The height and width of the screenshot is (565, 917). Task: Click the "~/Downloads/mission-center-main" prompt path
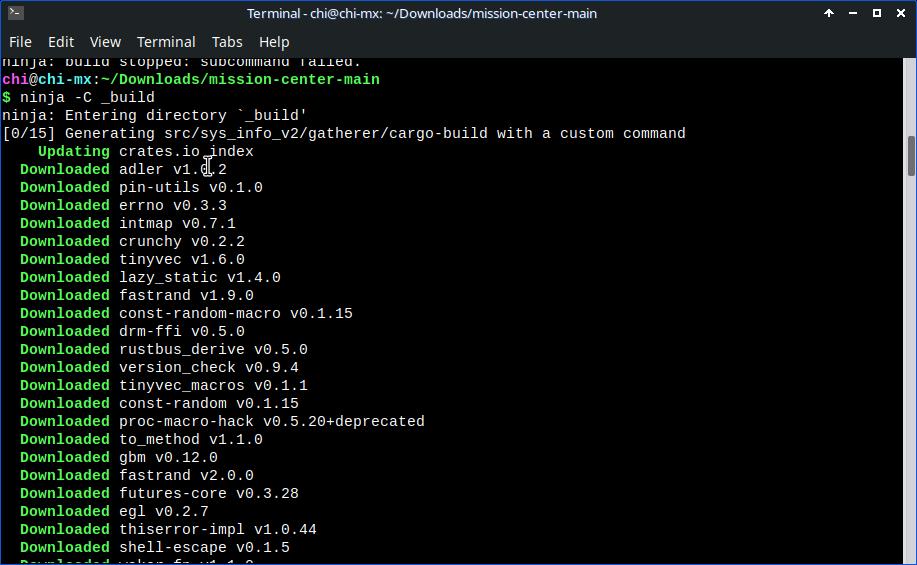[x=239, y=79]
